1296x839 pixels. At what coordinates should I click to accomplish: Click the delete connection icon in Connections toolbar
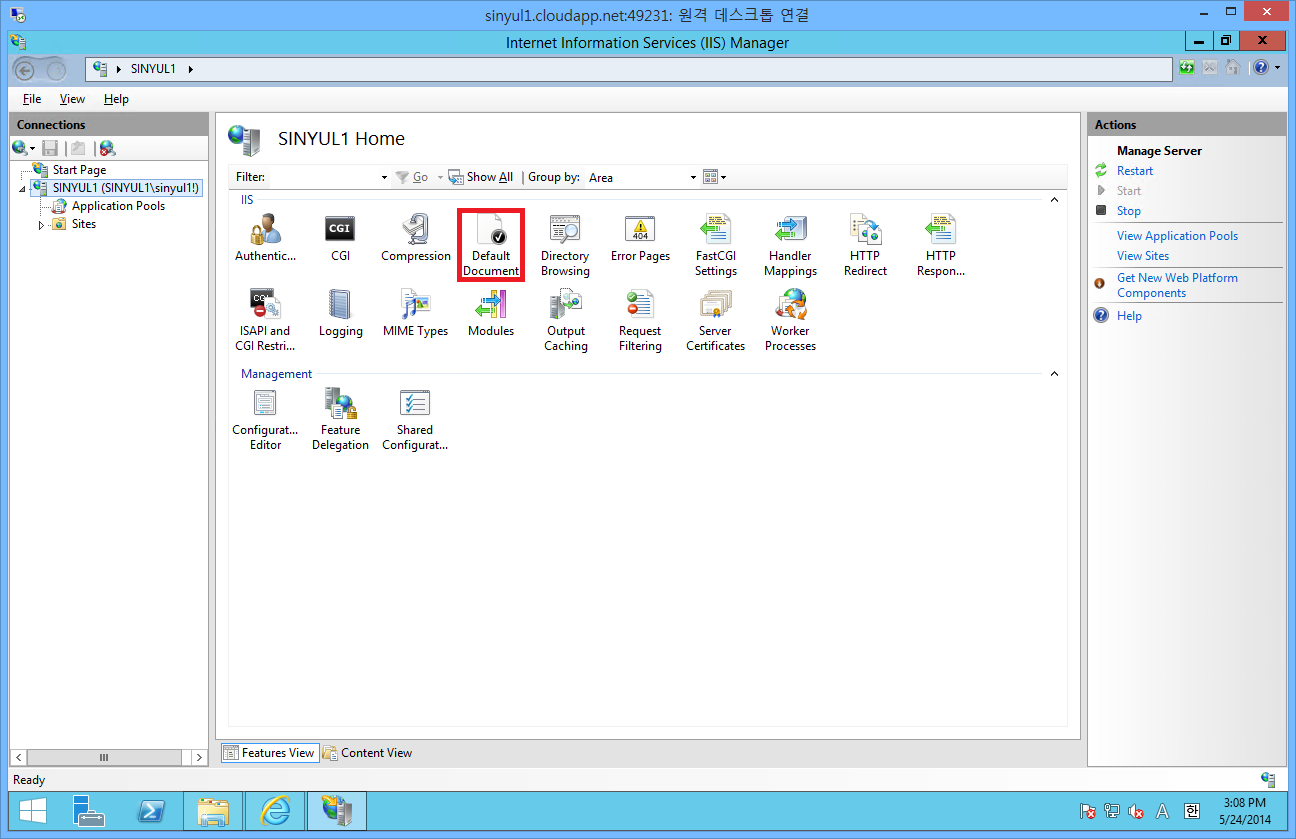point(107,148)
